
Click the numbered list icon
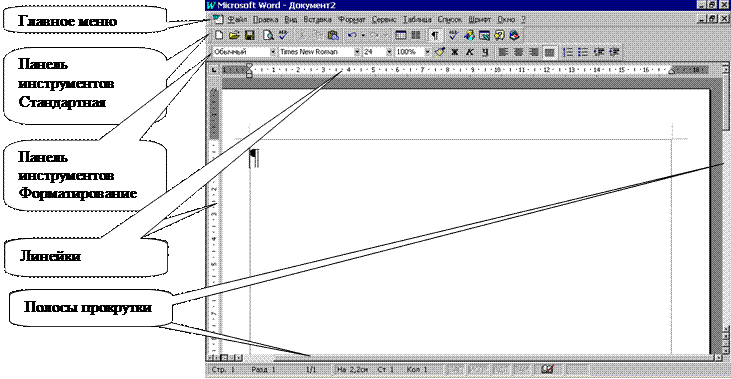(567, 52)
